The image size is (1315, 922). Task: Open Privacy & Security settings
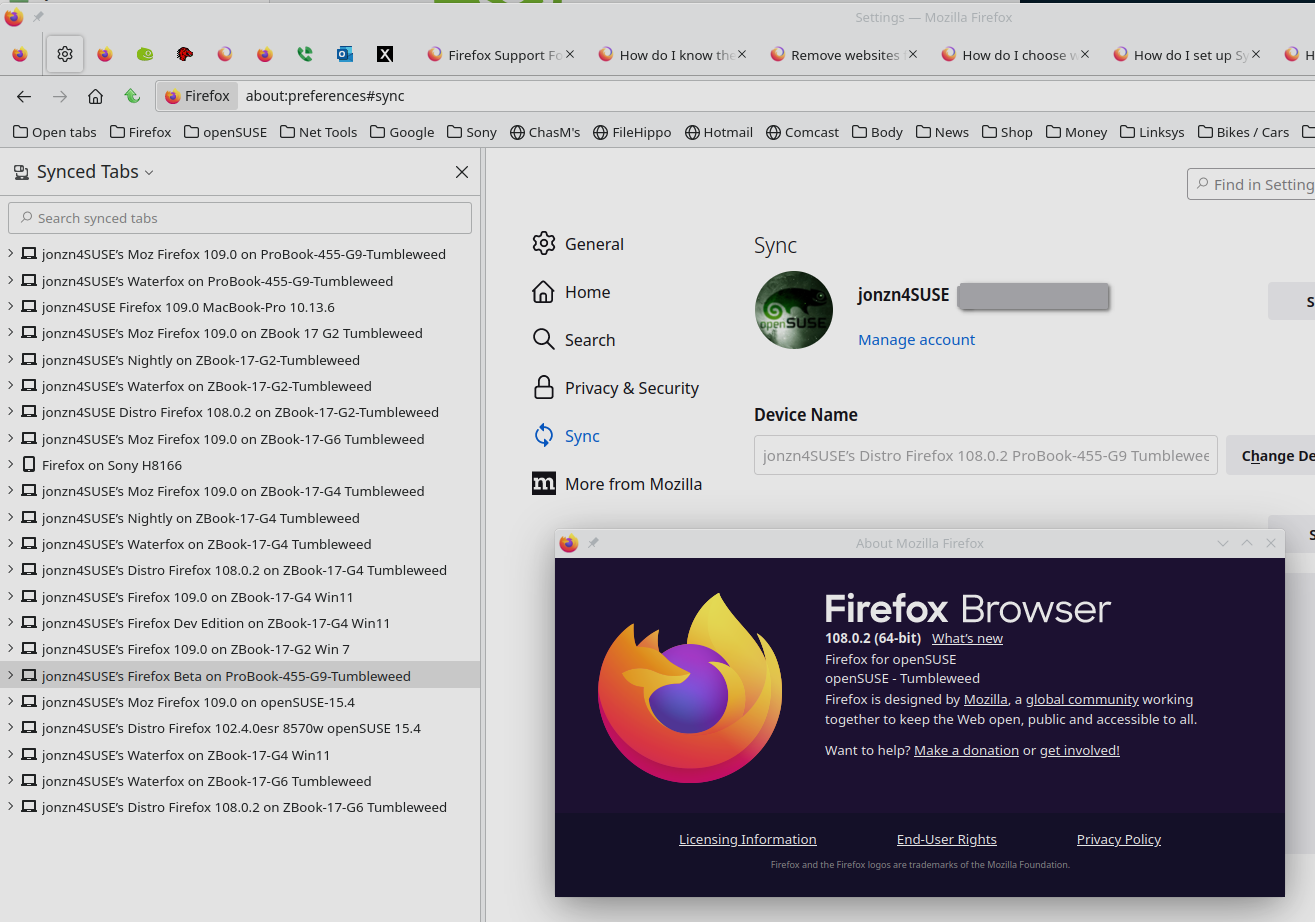[x=630, y=388]
